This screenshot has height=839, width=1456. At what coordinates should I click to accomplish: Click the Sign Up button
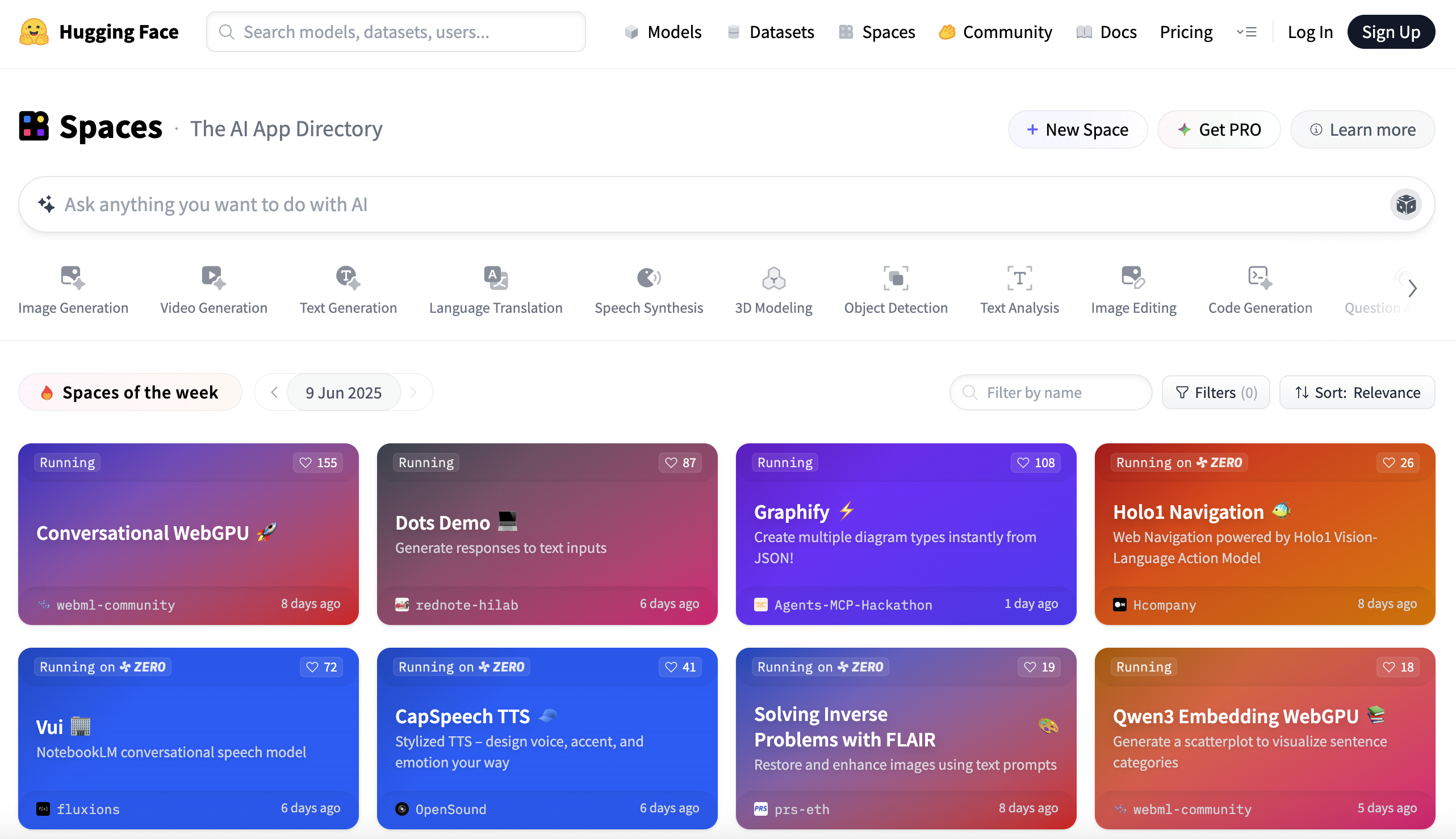coord(1391,32)
